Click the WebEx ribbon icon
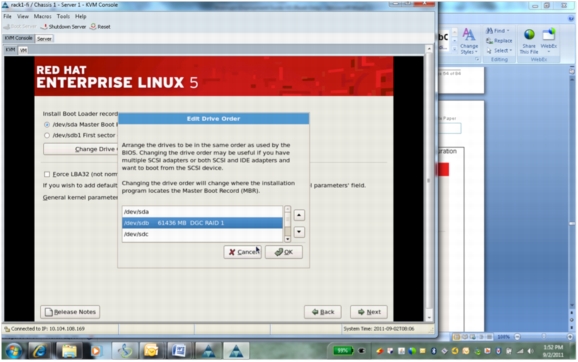This screenshot has height=362, width=578. pos(548,35)
